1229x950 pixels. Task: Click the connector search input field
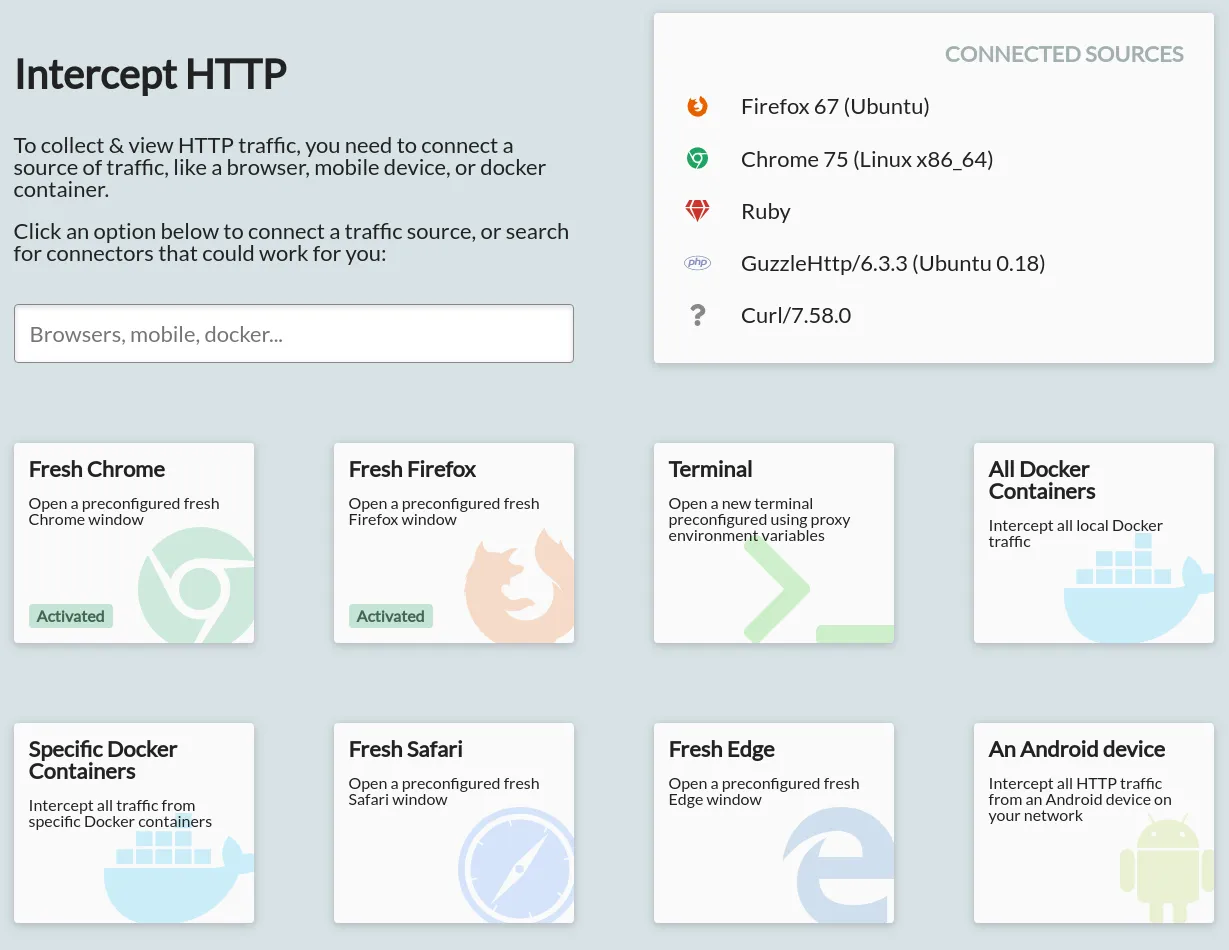293,333
